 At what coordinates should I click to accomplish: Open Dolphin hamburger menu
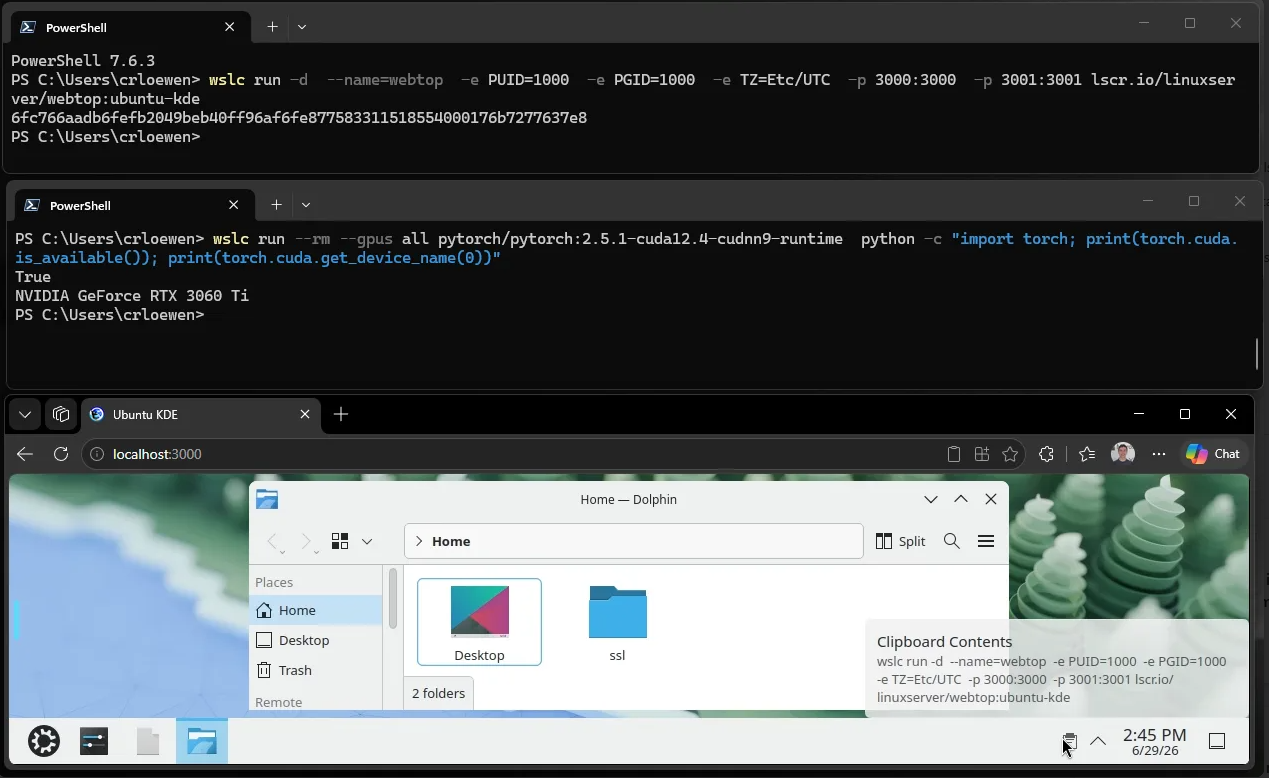coord(985,541)
